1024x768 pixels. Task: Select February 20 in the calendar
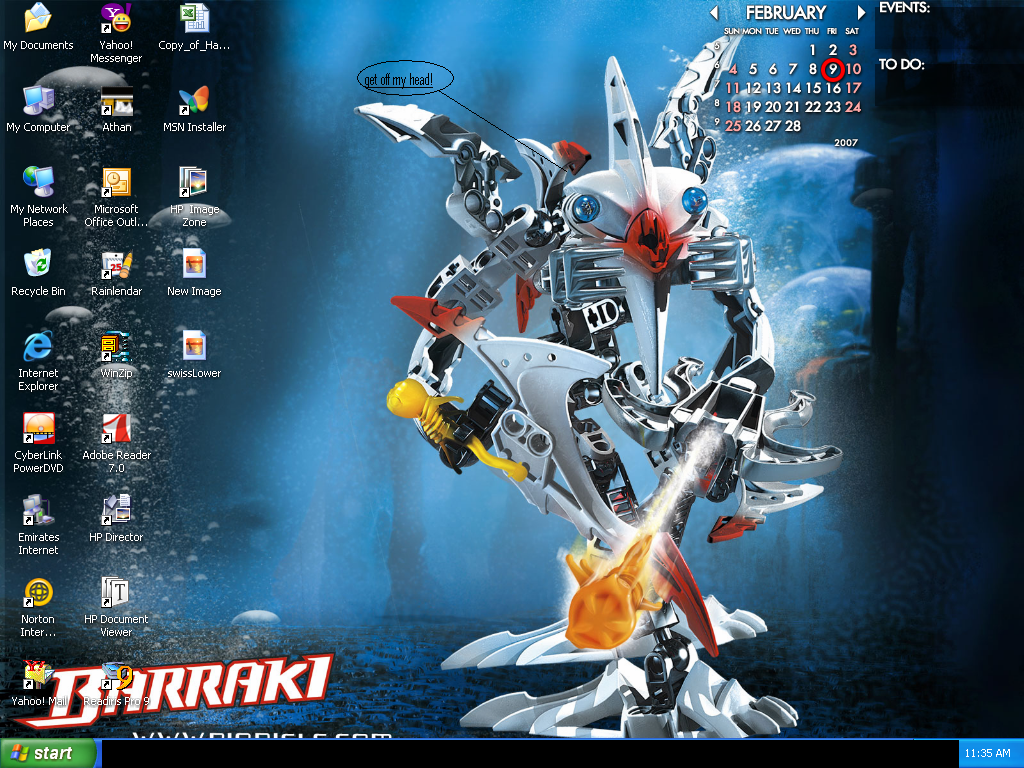coord(773,107)
